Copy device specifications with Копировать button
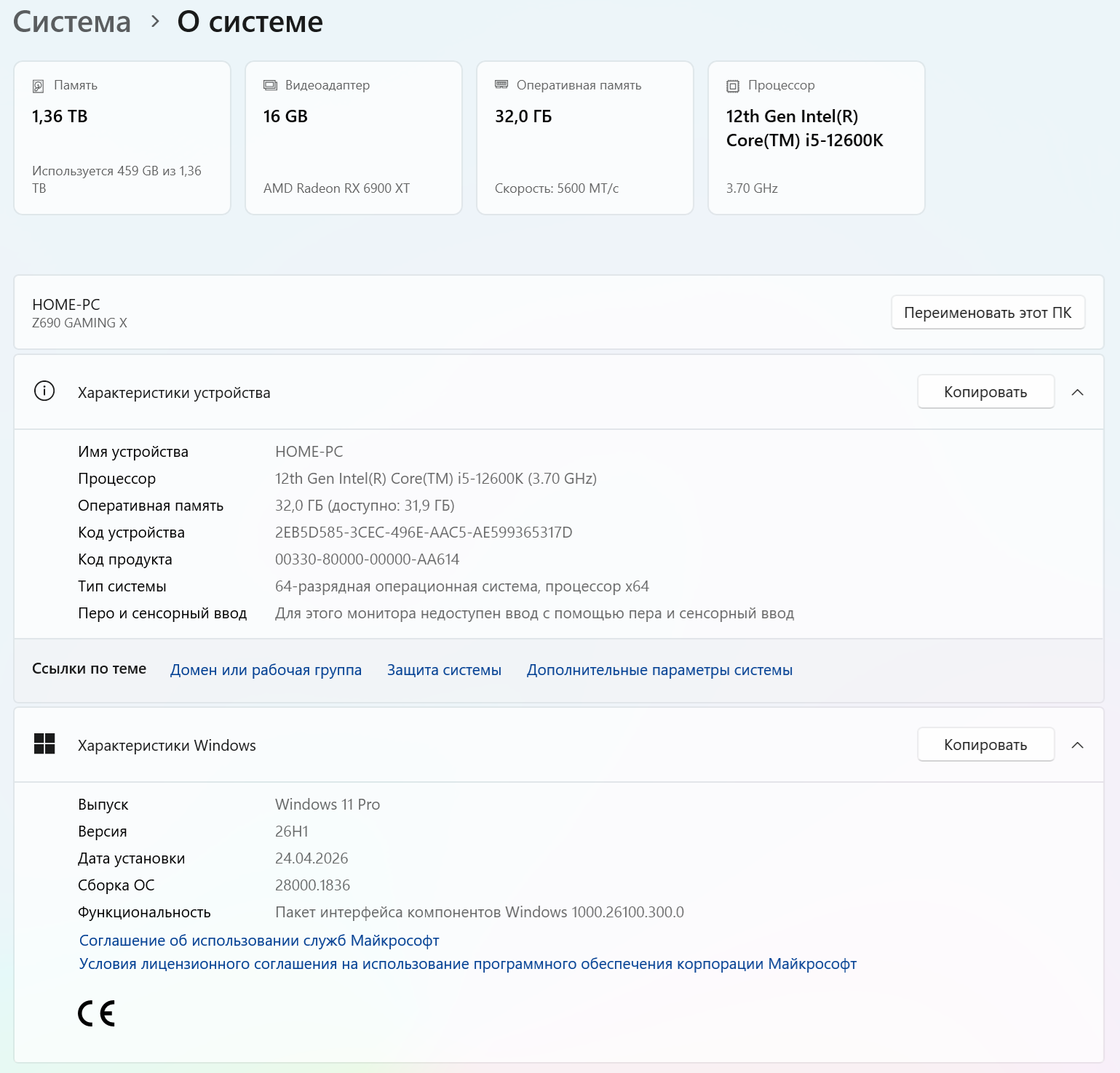 [x=985, y=392]
